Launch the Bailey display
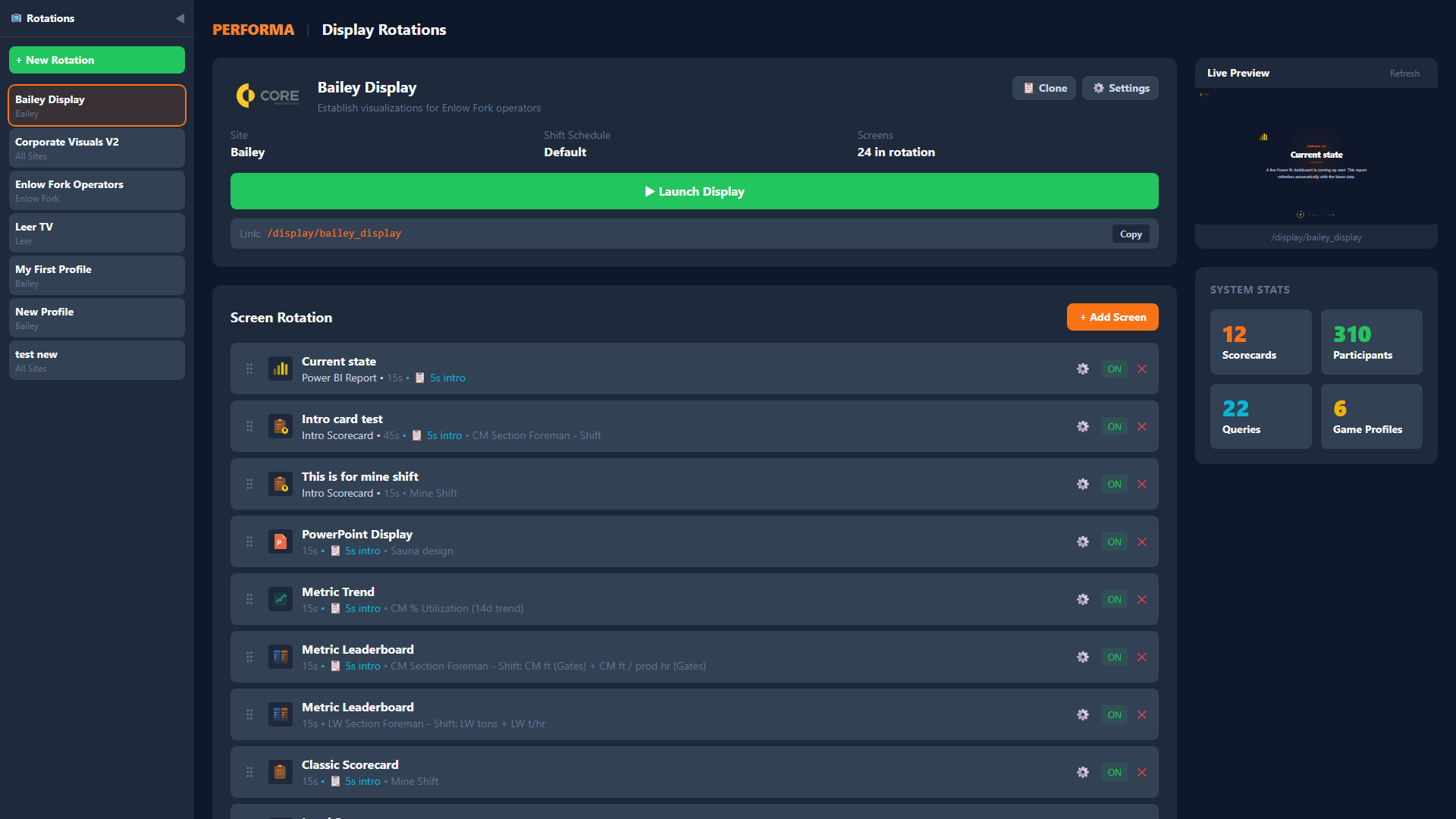1456x819 pixels. click(x=694, y=191)
